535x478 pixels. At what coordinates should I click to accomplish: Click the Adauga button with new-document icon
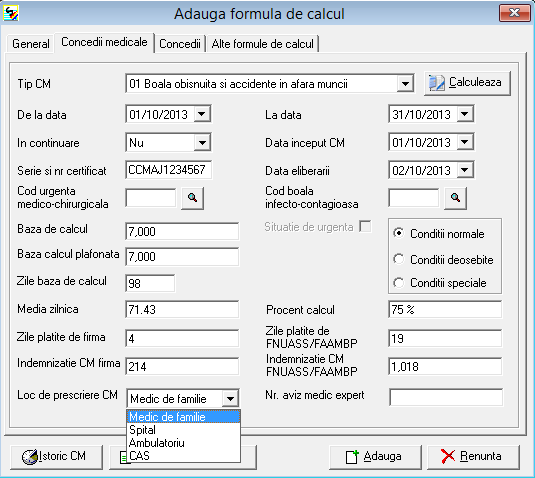point(375,457)
